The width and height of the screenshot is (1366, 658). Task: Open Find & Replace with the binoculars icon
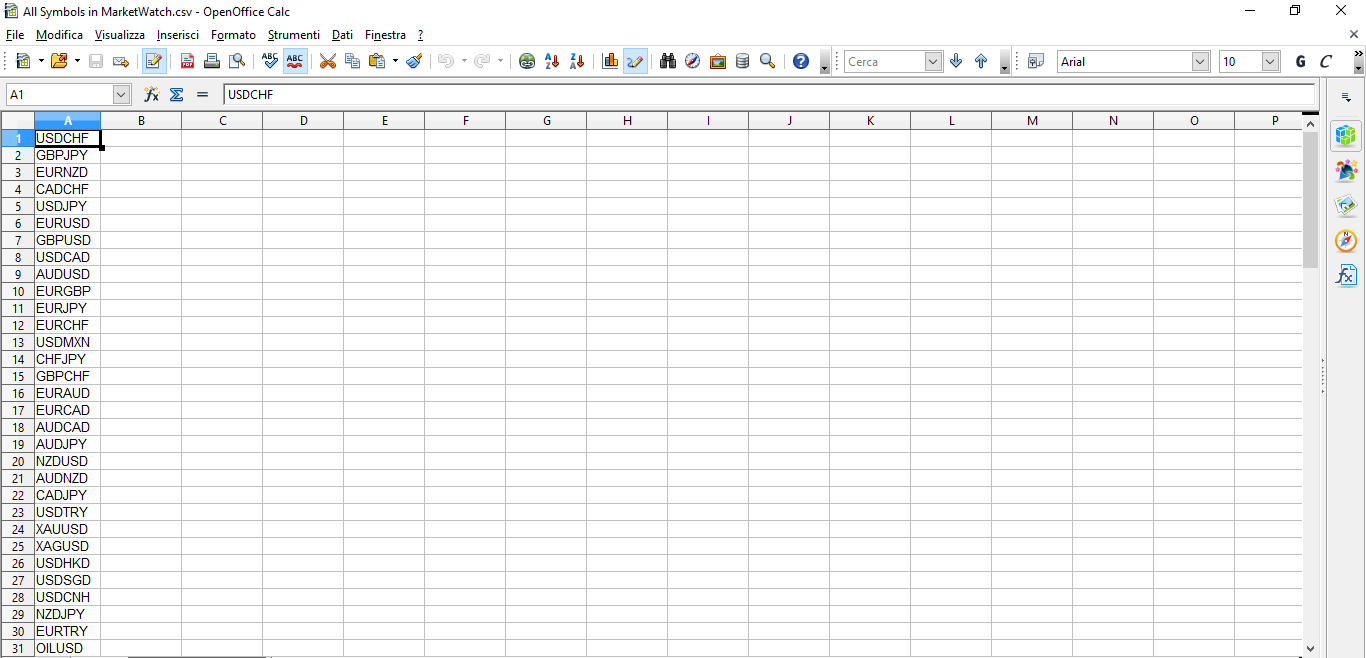click(x=667, y=61)
